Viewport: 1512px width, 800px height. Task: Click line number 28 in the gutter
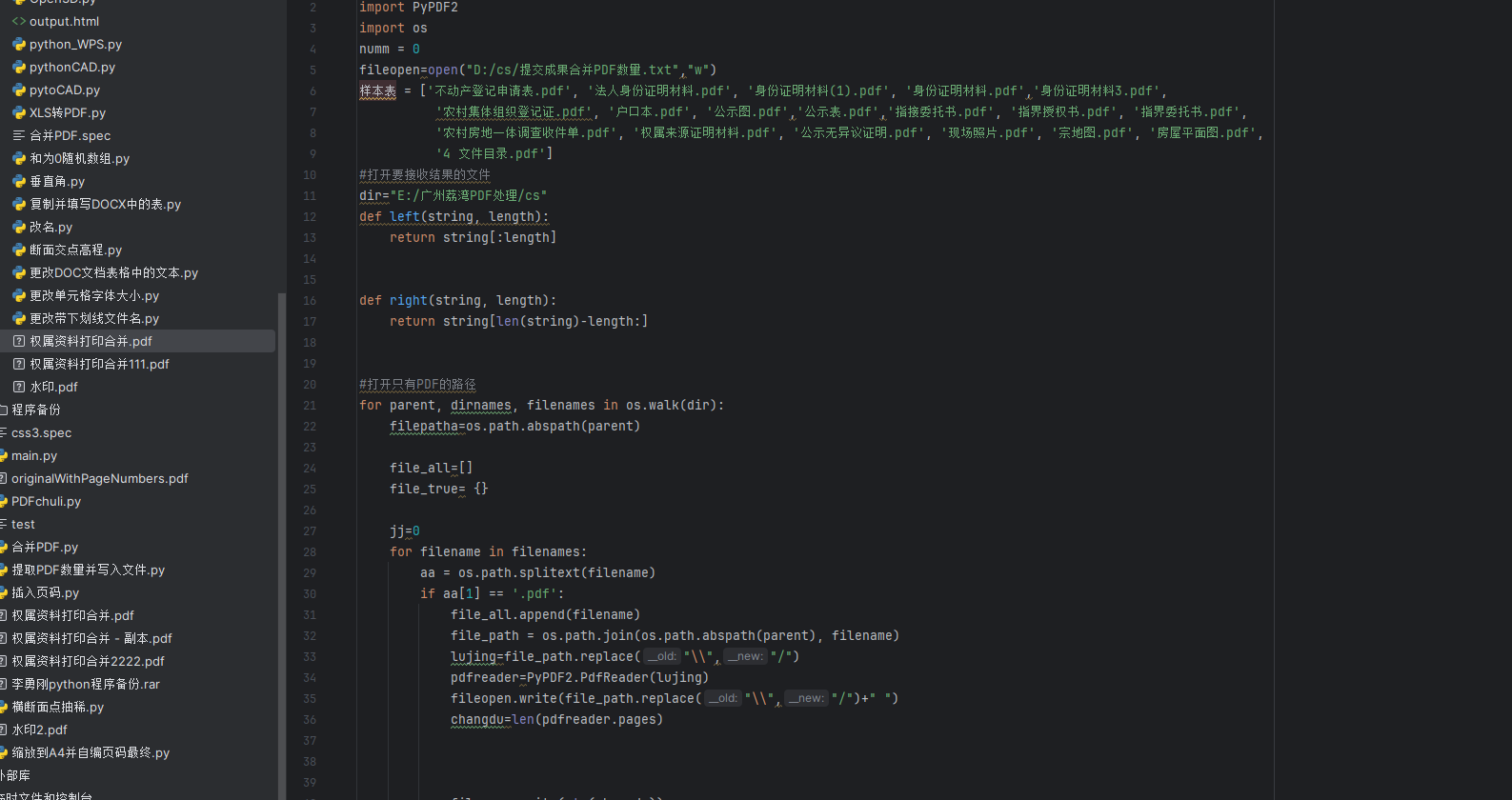click(x=310, y=552)
